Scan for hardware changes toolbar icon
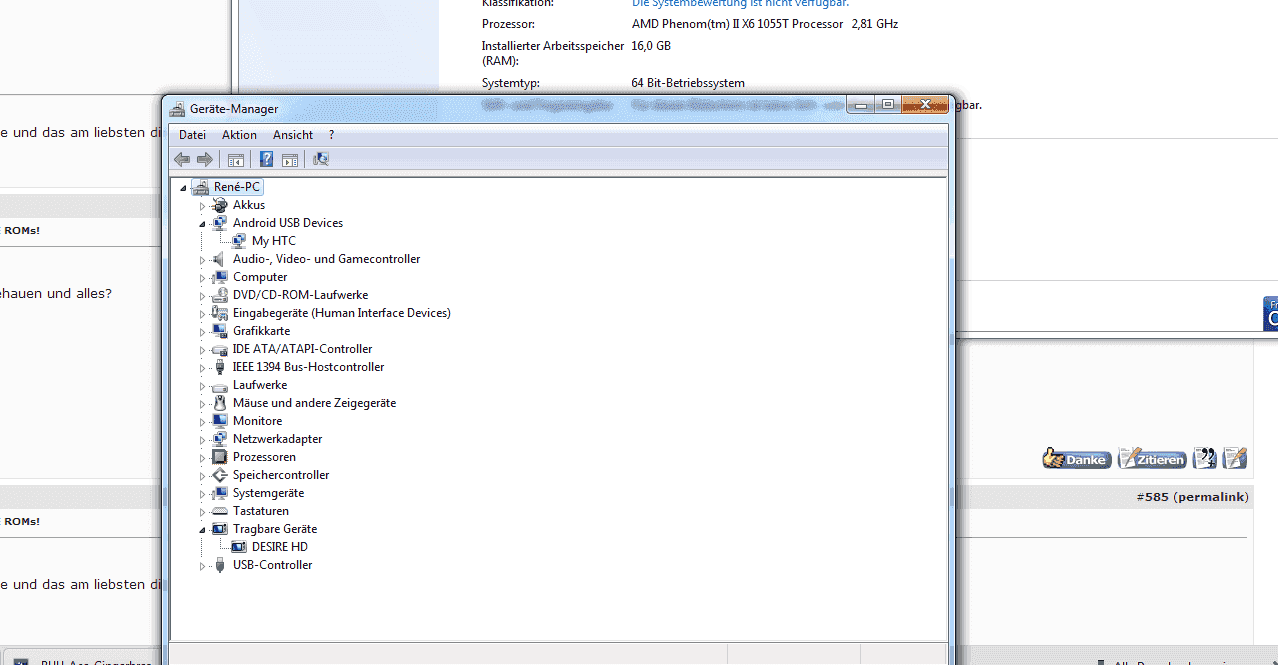 [321, 159]
